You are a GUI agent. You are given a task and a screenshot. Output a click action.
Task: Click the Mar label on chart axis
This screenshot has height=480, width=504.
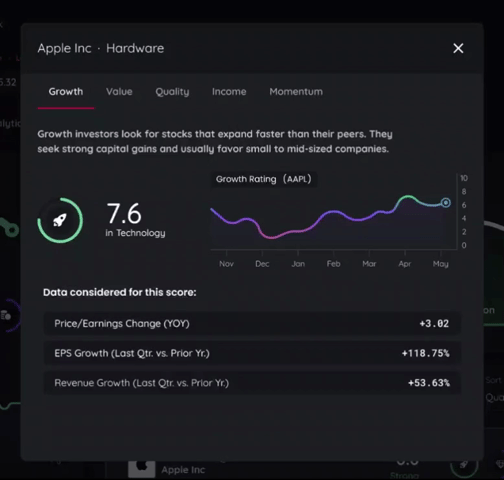369,264
